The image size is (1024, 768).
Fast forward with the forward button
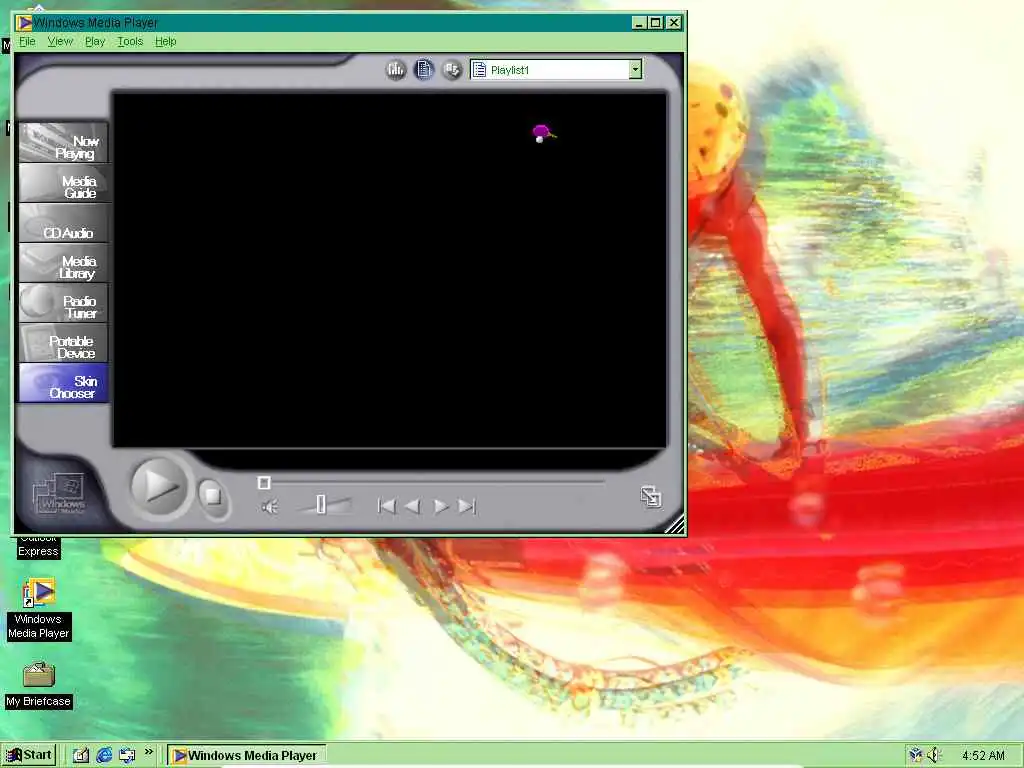[441, 506]
